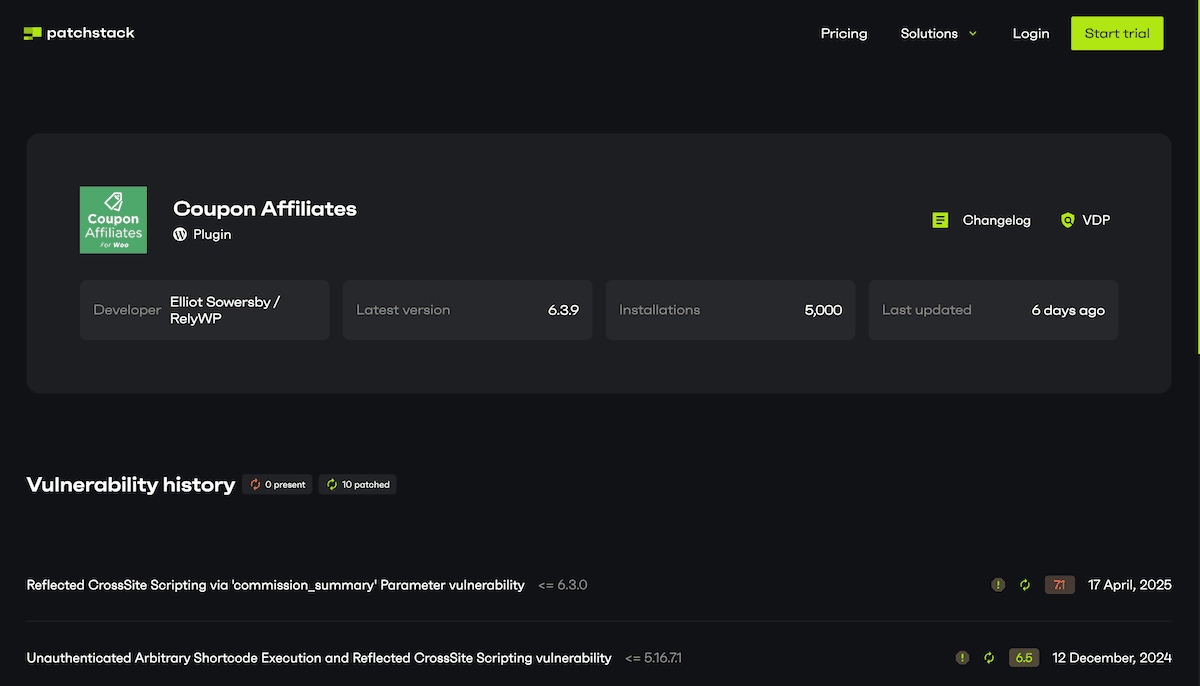Click the 10 patched badge

click(x=357, y=484)
